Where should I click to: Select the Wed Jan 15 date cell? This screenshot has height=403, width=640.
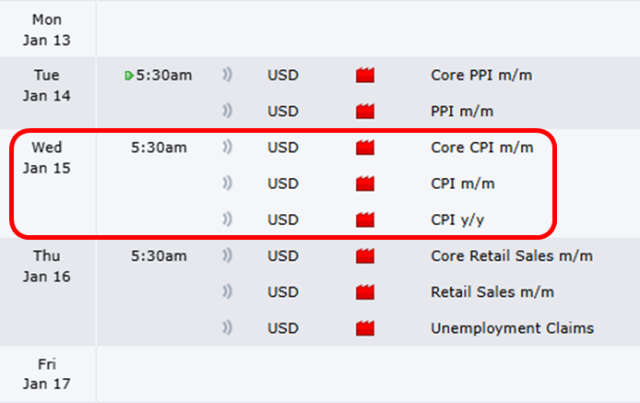[46, 158]
